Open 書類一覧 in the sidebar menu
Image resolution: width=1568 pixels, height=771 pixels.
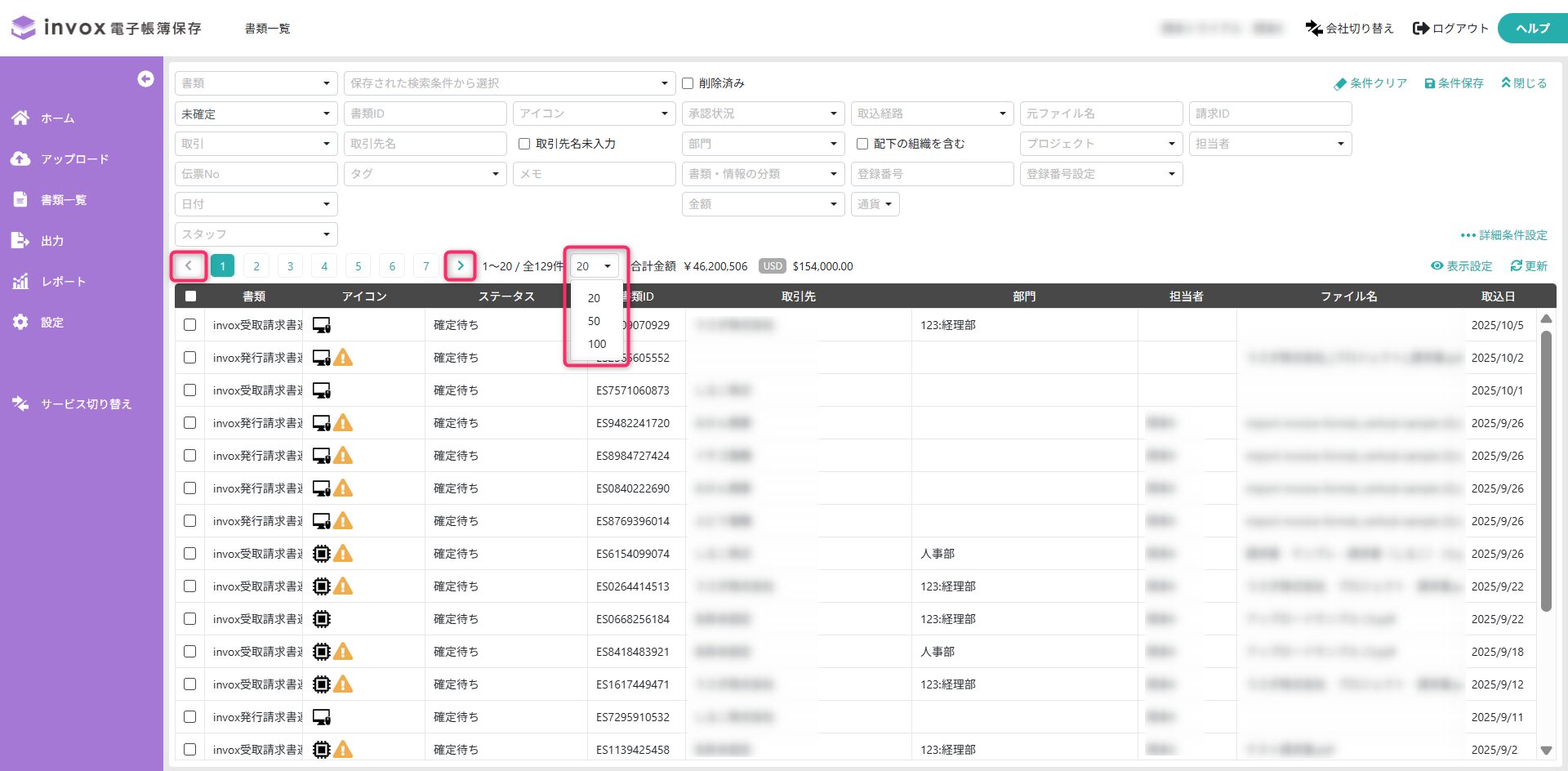[64, 200]
